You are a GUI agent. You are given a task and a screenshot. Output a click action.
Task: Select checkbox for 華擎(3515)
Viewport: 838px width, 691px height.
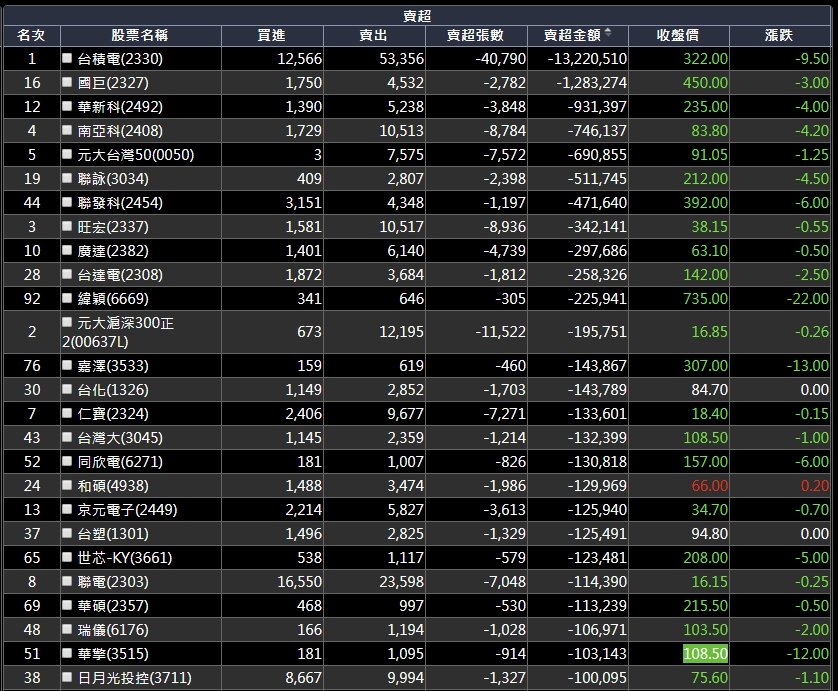click(x=67, y=653)
